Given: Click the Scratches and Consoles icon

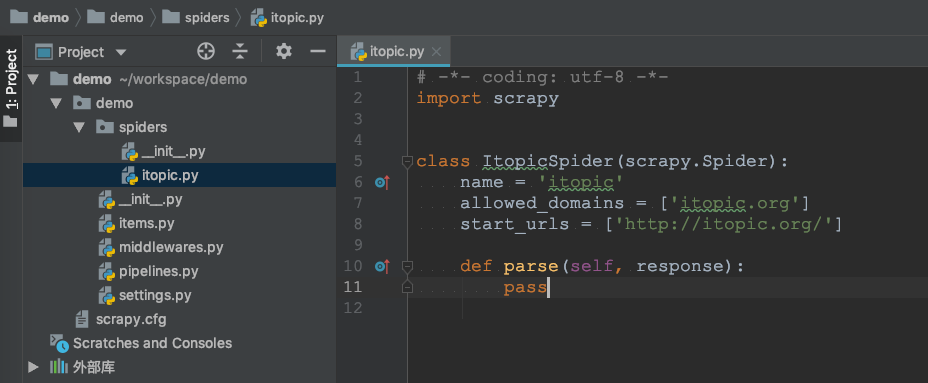Looking at the screenshot, I should (59, 343).
